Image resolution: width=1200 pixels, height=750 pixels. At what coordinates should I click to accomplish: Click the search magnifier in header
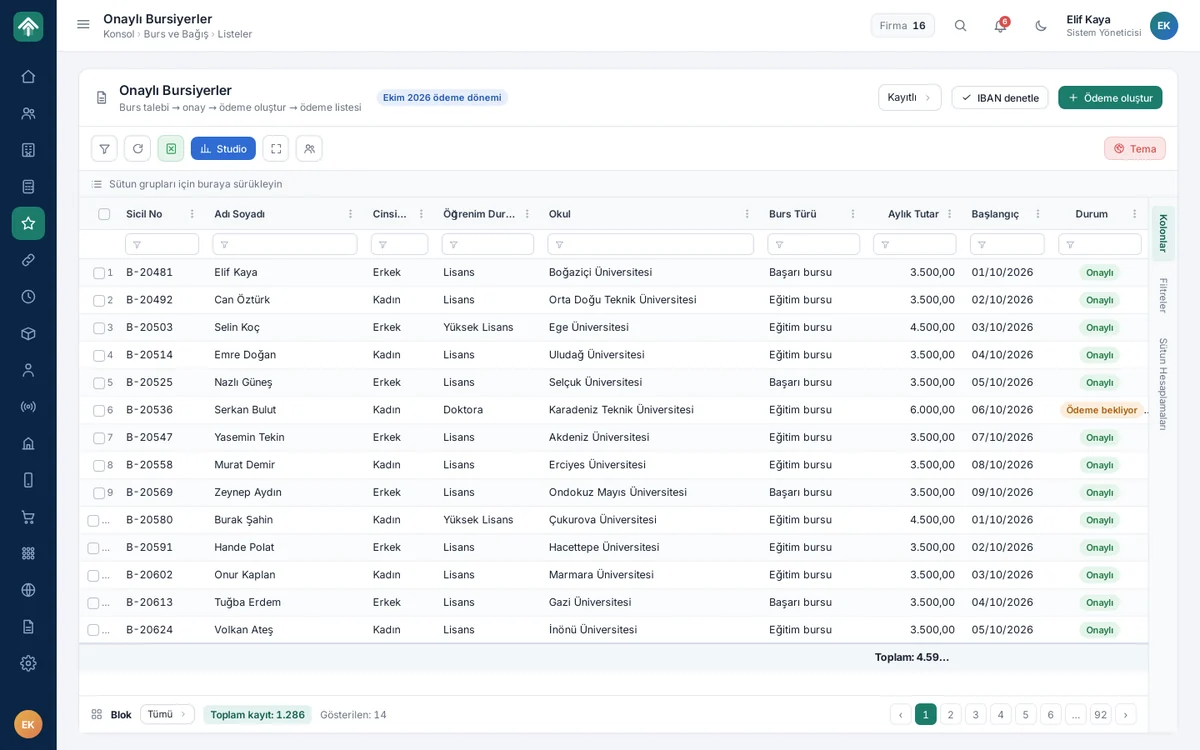tap(960, 26)
